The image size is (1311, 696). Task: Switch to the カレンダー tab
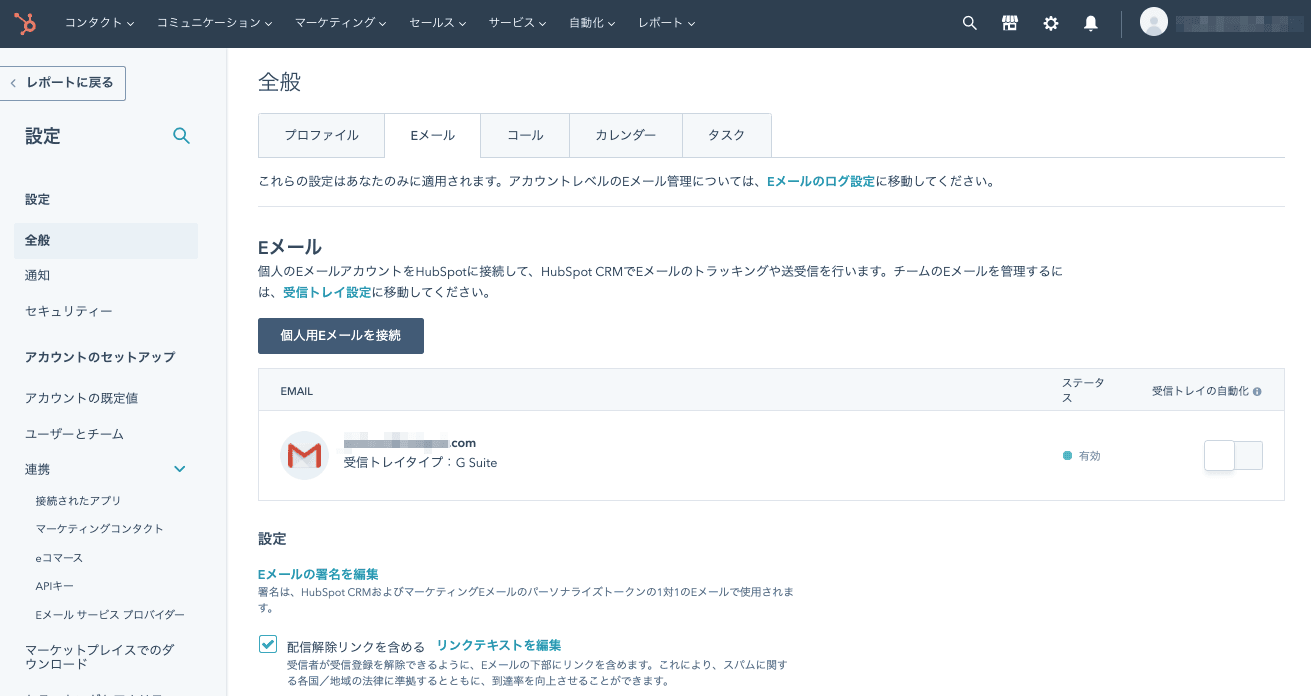tap(626, 135)
